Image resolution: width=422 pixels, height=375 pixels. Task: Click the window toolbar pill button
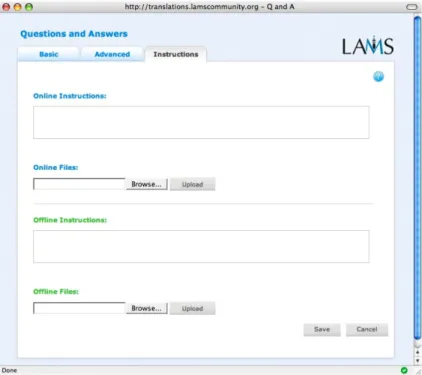pos(412,7)
